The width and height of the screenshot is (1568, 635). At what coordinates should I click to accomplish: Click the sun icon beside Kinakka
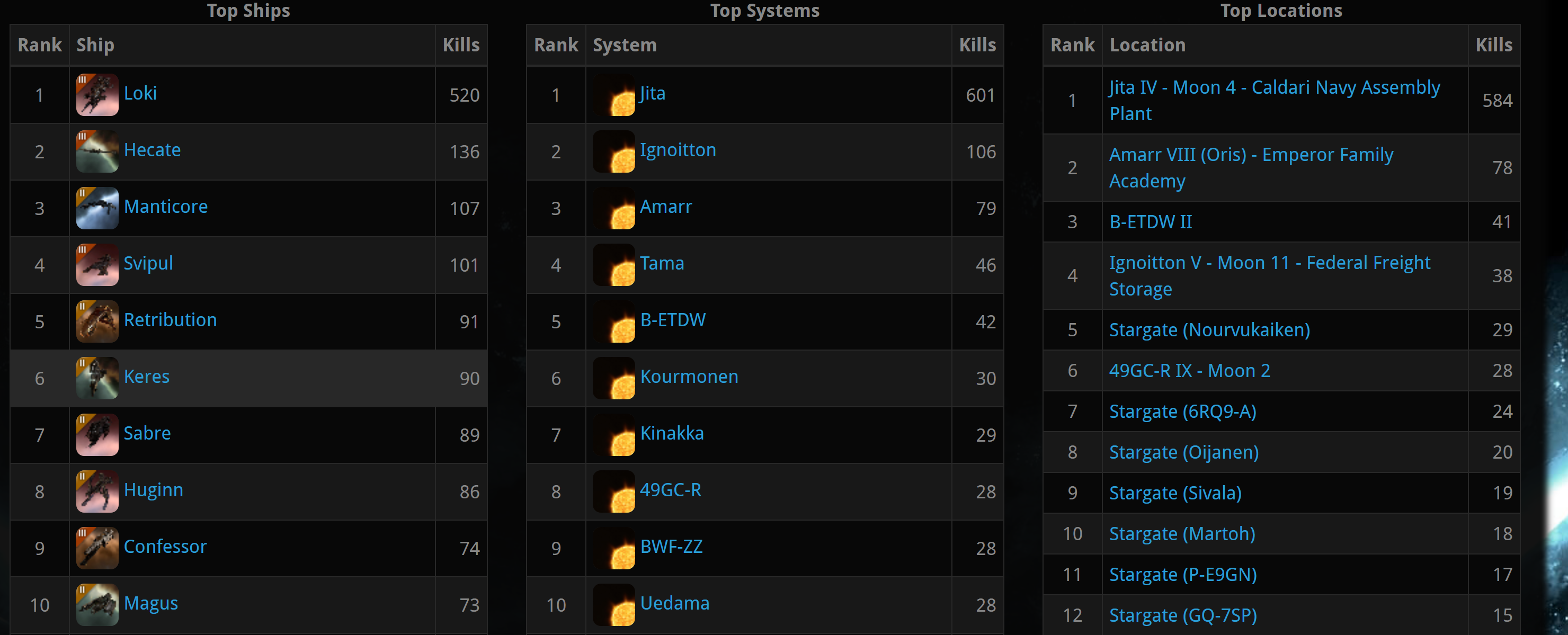point(614,434)
